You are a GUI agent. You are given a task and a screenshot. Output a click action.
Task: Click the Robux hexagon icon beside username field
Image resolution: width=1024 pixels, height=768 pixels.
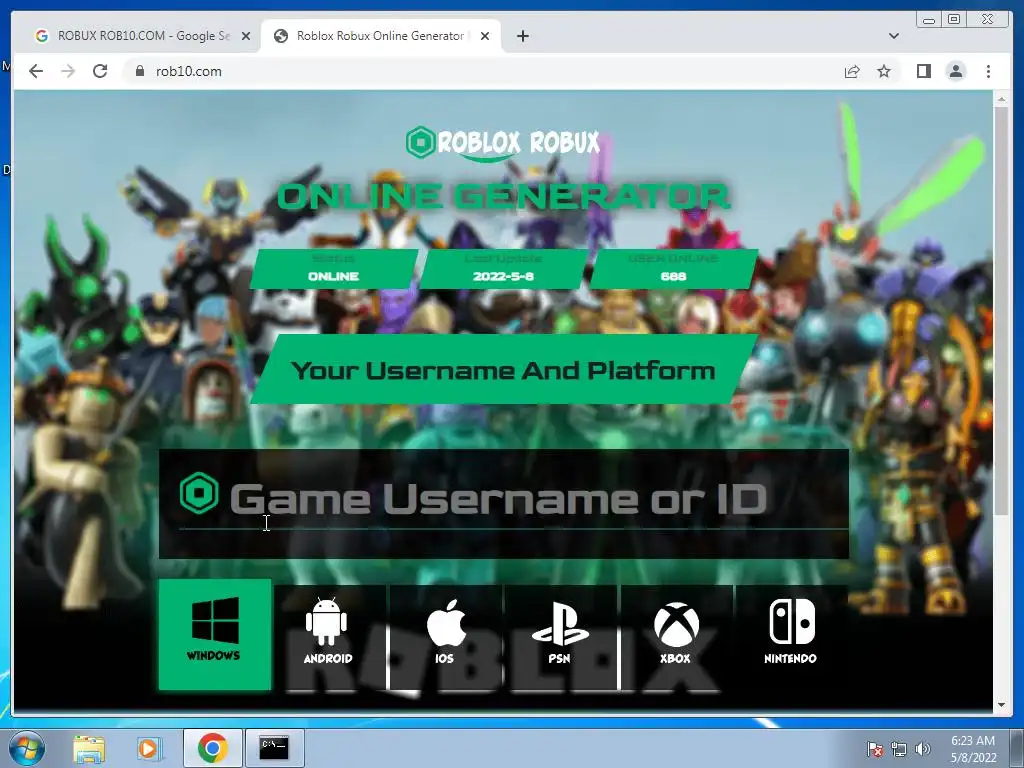pyautogui.click(x=199, y=493)
